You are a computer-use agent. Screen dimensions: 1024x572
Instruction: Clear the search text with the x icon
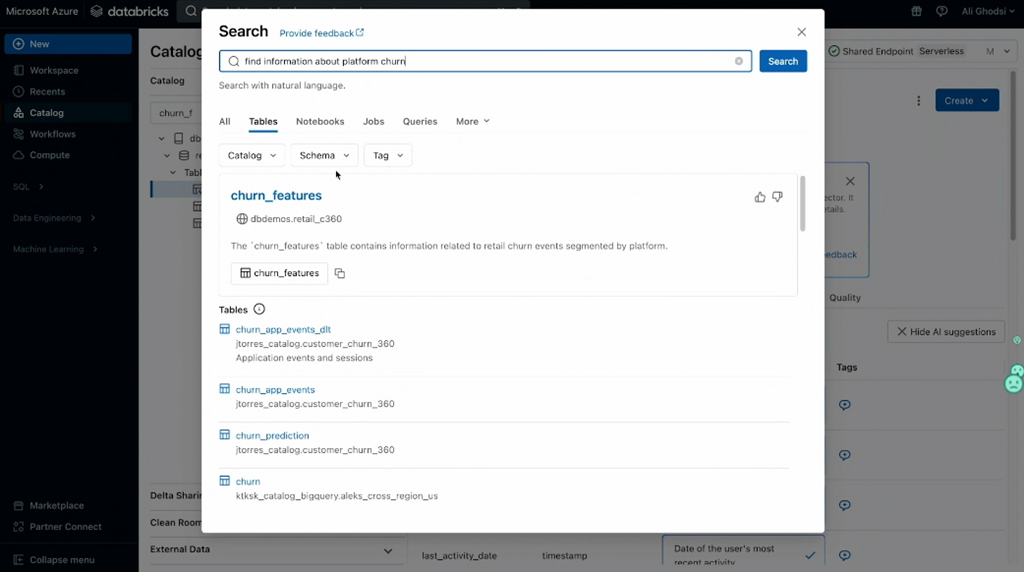[x=739, y=61]
